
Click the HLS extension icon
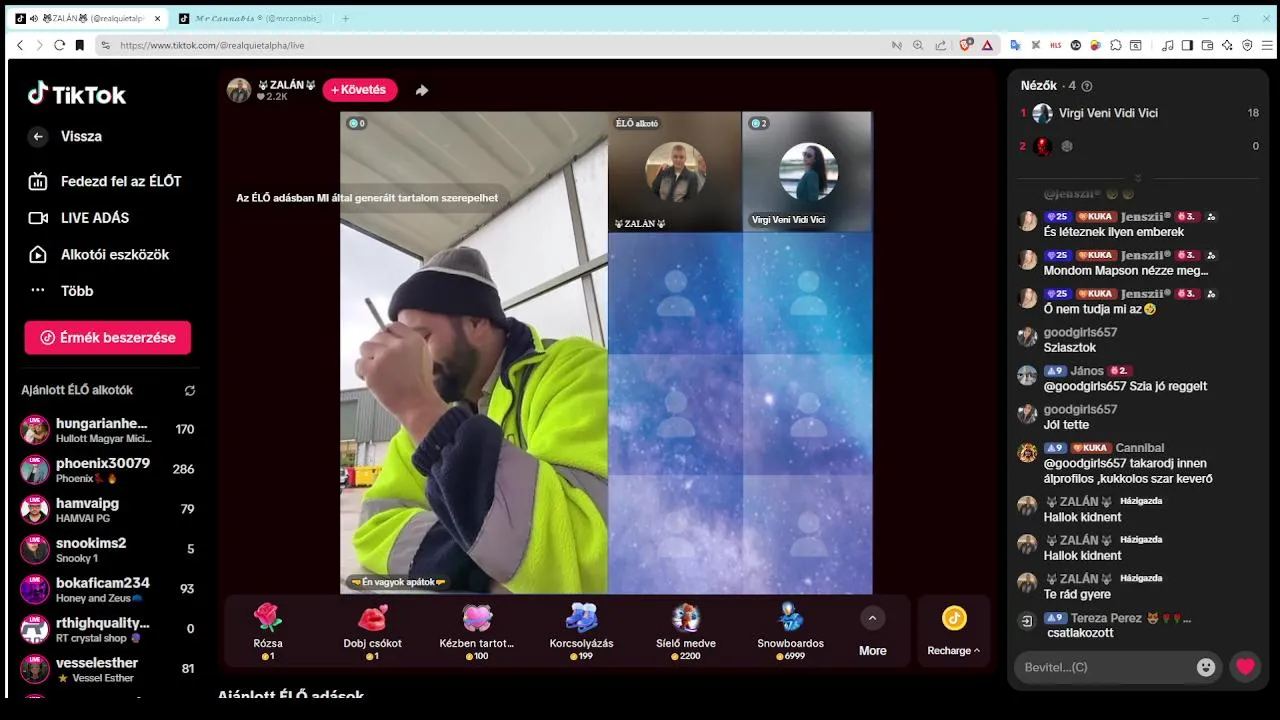(x=1056, y=45)
